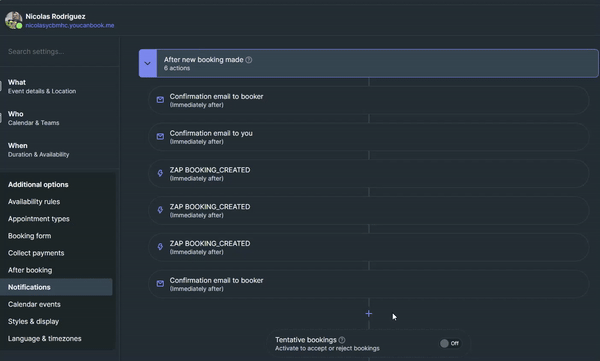Click the help icon next to Tentative bookings

coord(342,340)
